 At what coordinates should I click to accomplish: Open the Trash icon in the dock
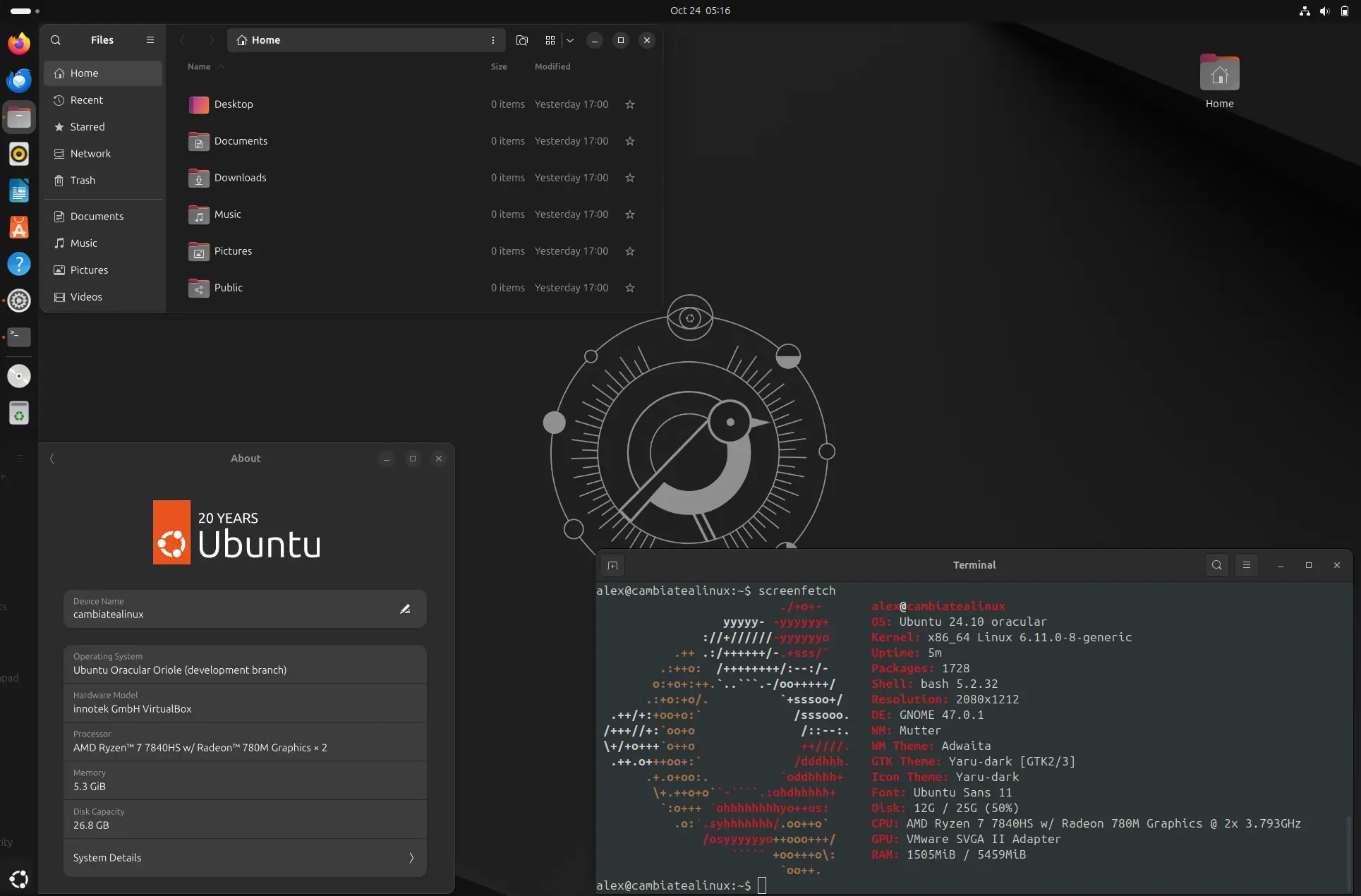[x=19, y=413]
